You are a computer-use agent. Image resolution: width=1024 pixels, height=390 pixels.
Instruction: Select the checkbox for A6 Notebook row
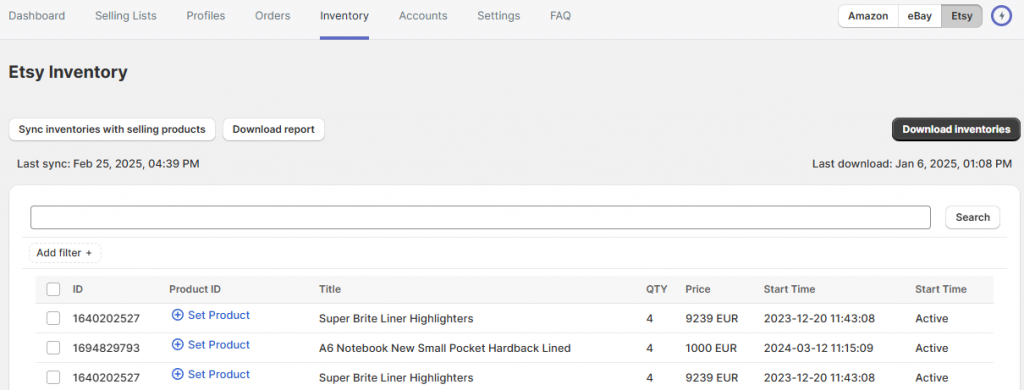point(54,348)
